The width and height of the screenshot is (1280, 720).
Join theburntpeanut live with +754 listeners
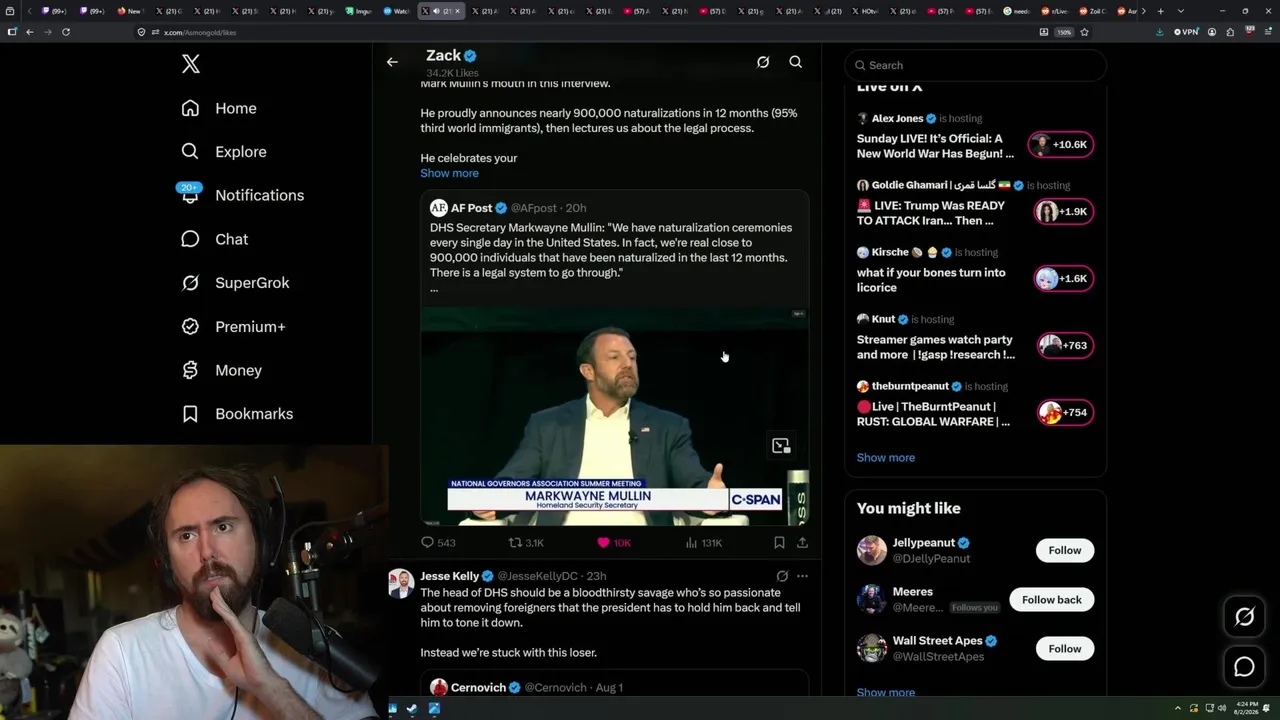1064,413
